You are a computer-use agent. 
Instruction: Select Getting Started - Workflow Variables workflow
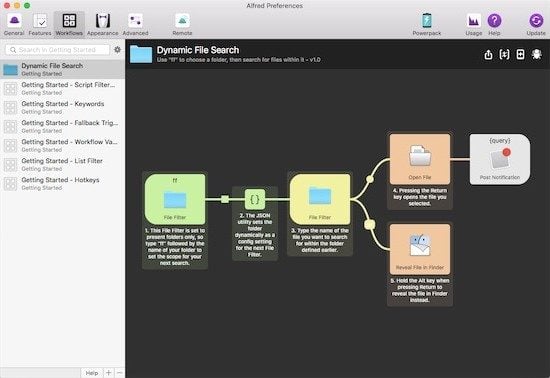(x=62, y=145)
